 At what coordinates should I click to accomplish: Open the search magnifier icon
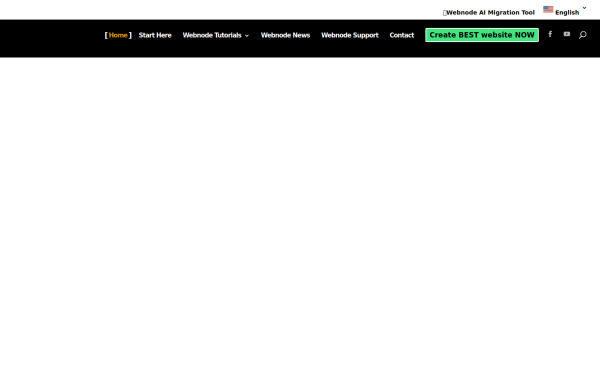tap(582, 35)
